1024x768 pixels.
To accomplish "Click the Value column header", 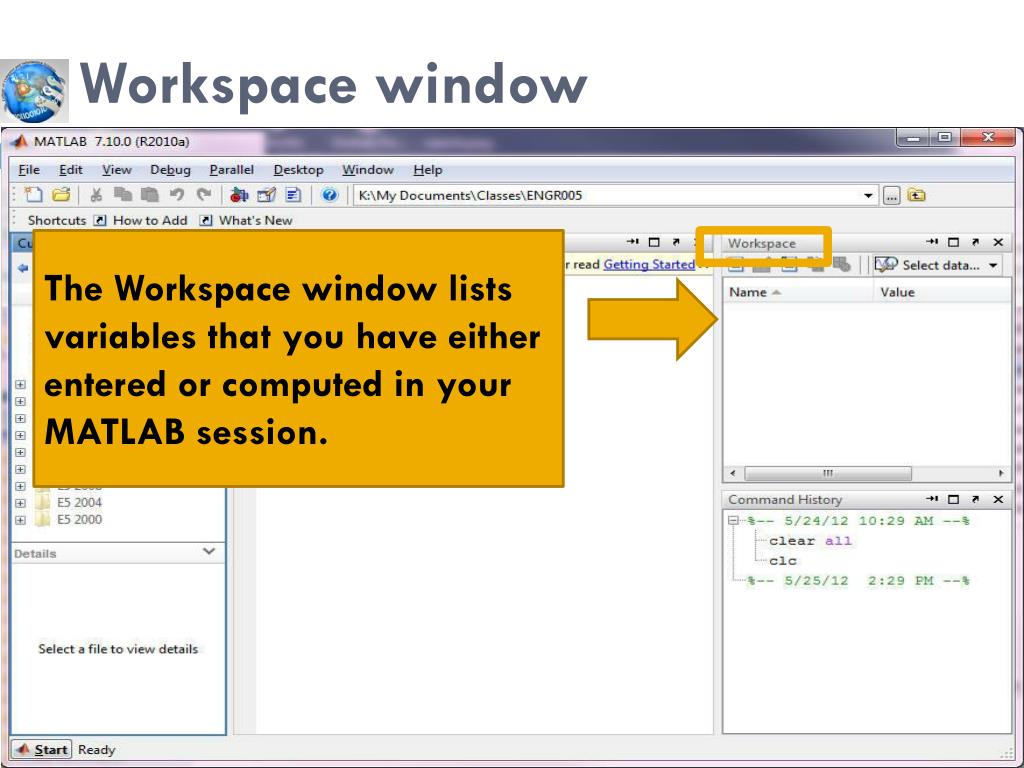I will click(x=897, y=292).
